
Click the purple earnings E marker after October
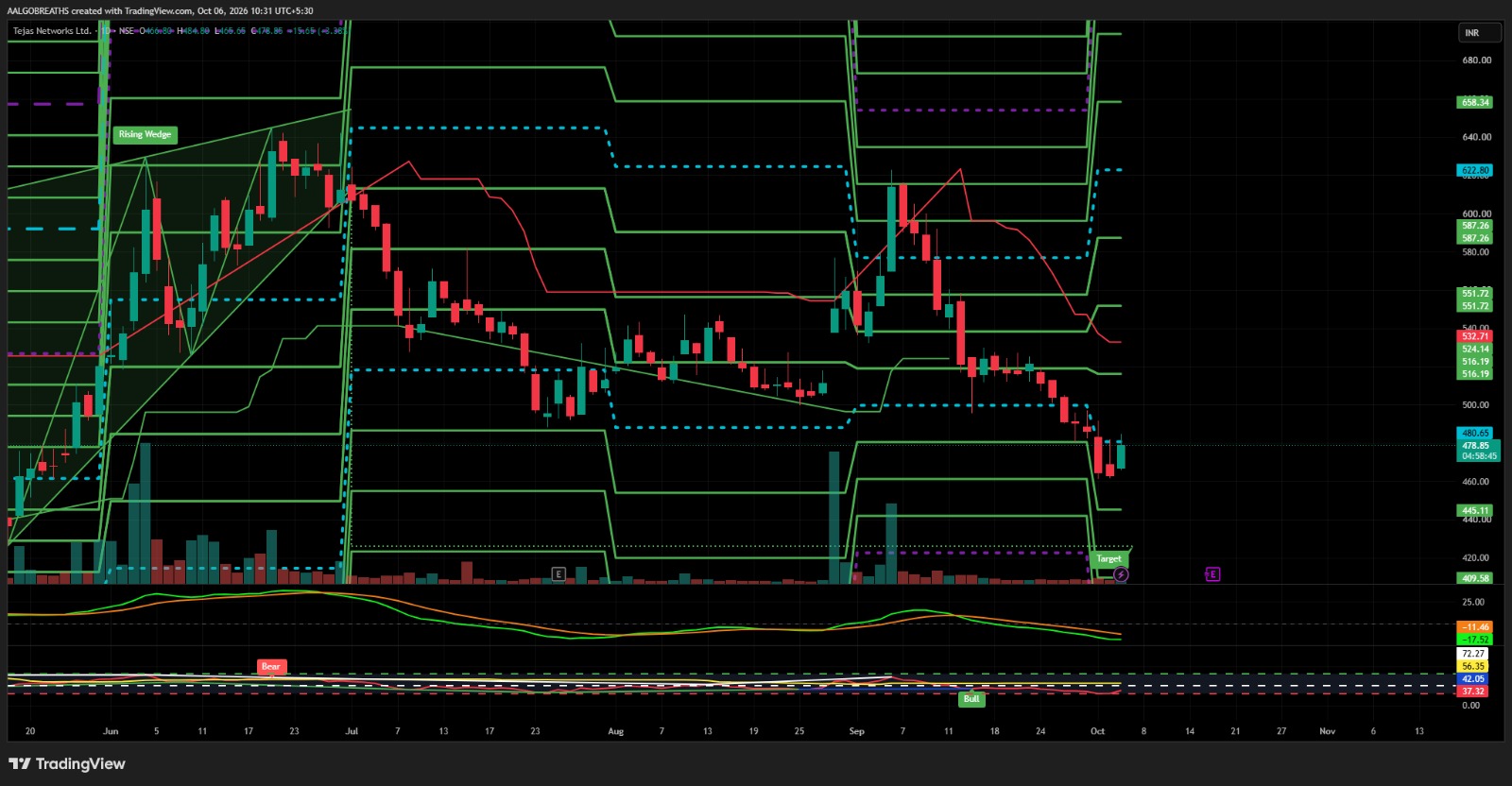(1212, 573)
